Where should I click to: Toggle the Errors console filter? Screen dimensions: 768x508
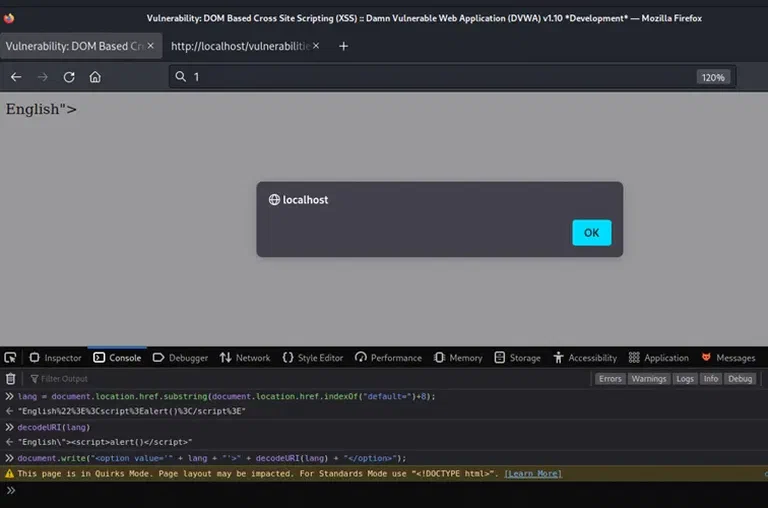click(610, 379)
